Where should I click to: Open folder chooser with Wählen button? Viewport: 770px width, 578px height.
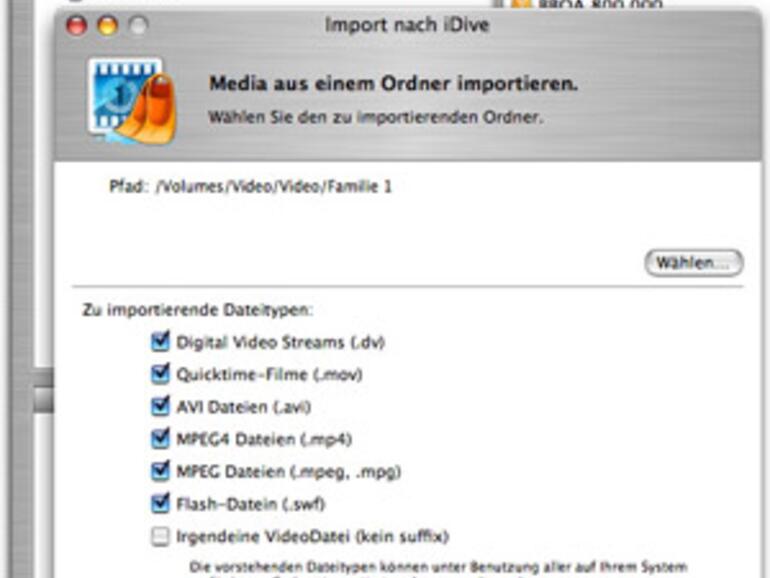tap(693, 263)
